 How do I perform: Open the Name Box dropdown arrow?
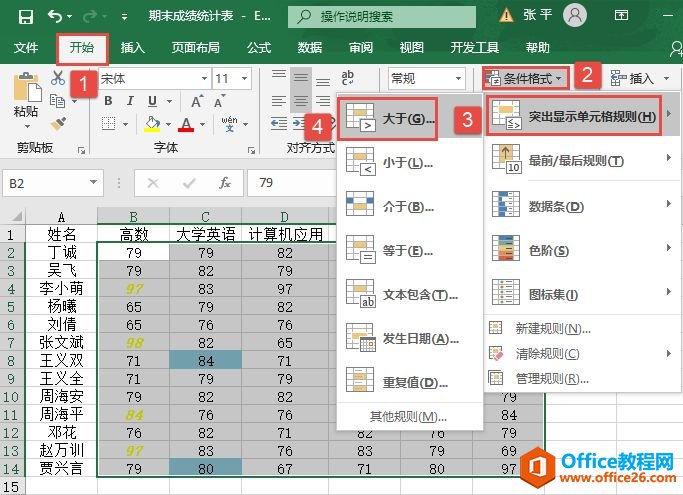(93, 182)
